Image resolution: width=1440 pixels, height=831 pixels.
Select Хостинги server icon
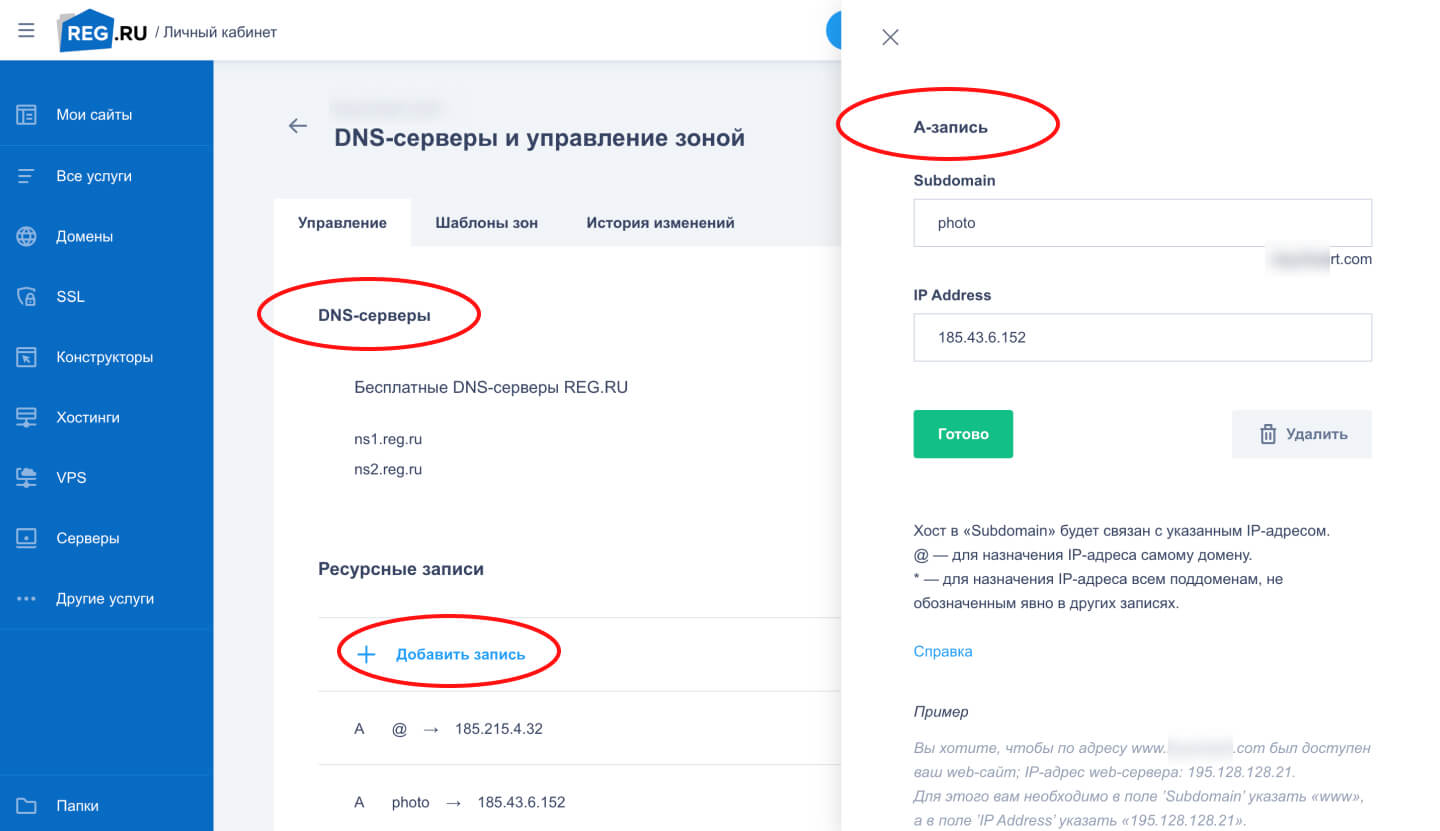click(26, 417)
